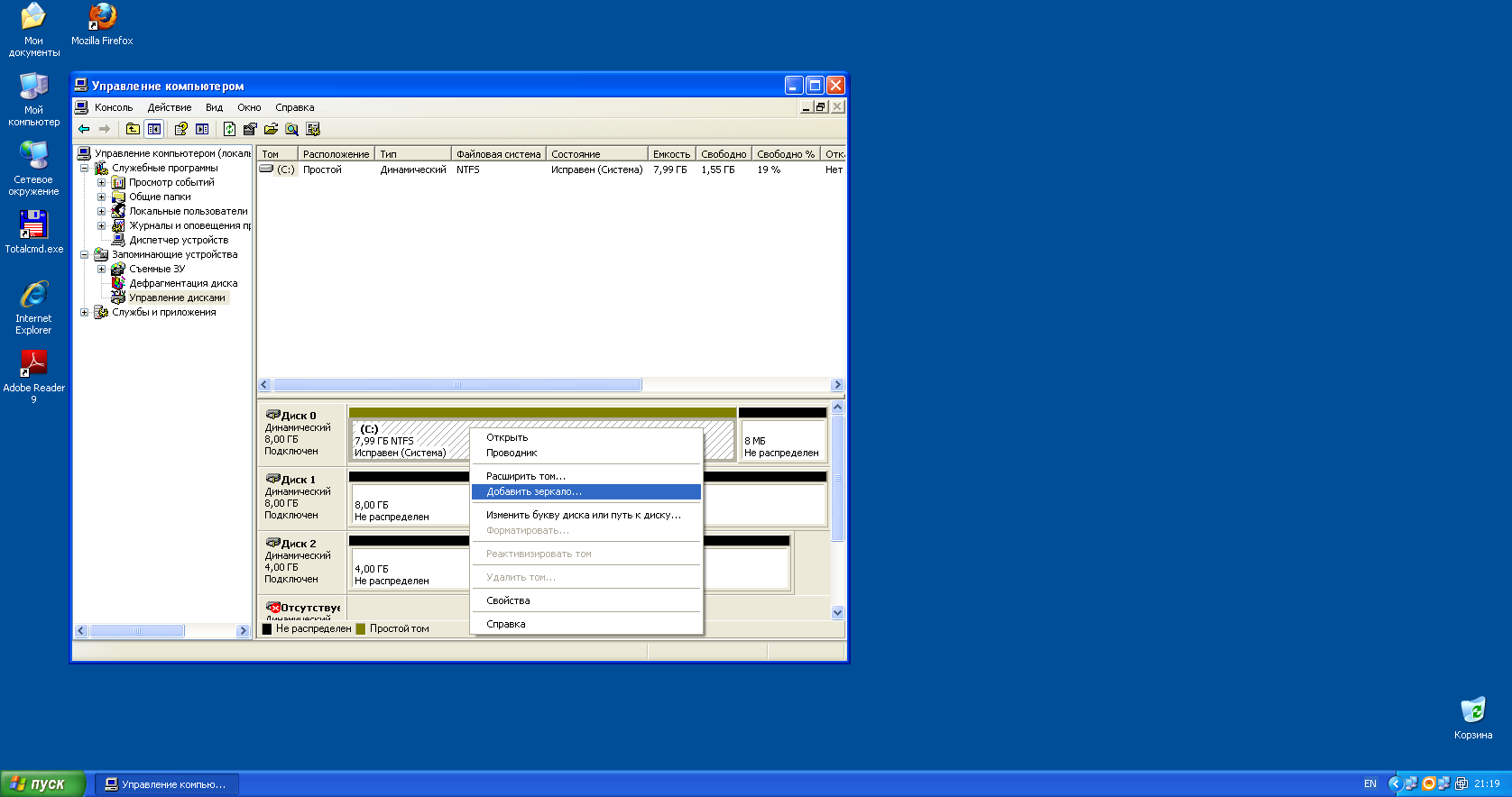Choose Расширить том from the context menu
1512x797 pixels.
point(586,477)
